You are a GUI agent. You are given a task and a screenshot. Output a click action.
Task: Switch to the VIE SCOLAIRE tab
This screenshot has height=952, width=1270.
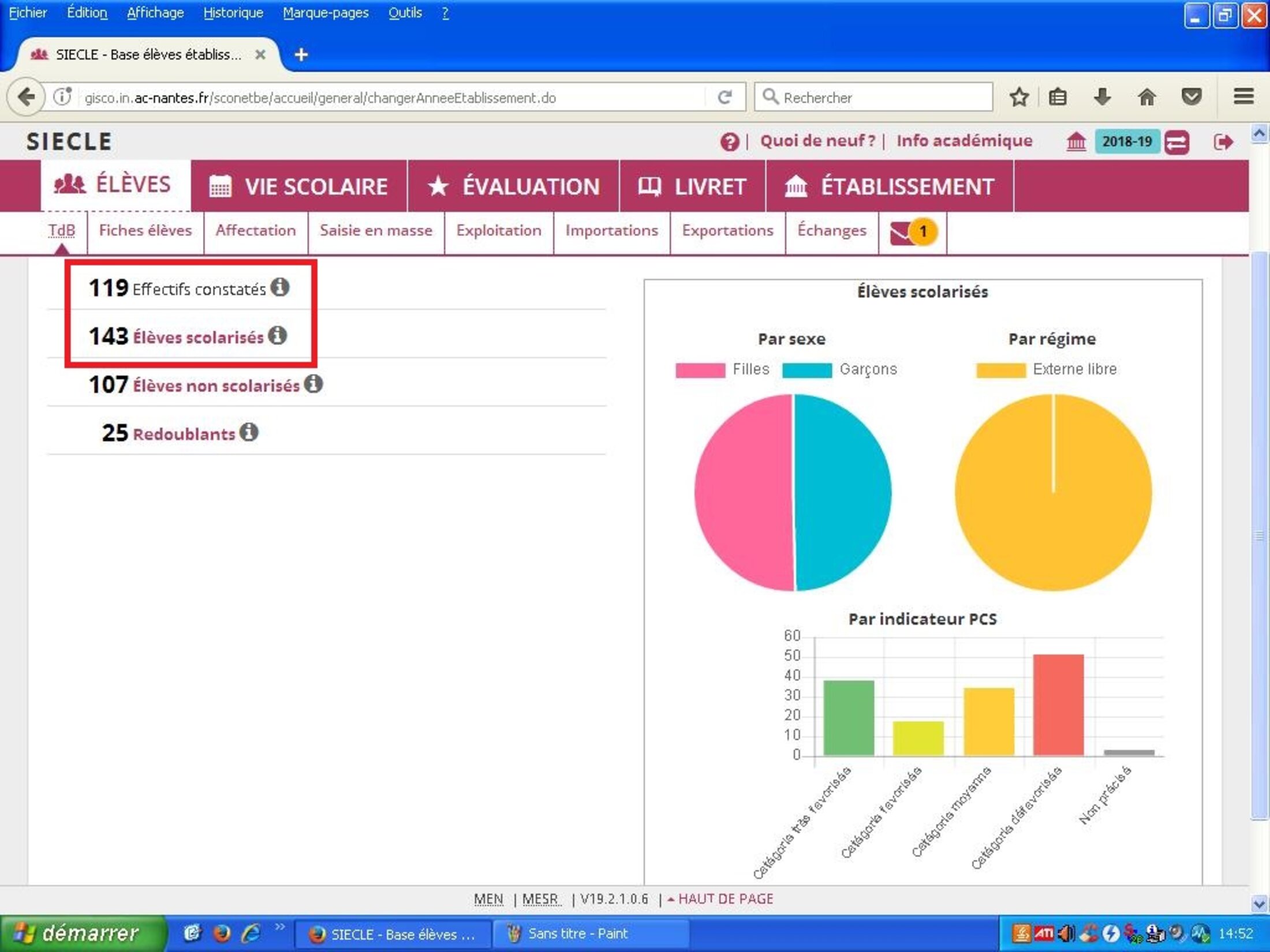(x=299, y=186)
